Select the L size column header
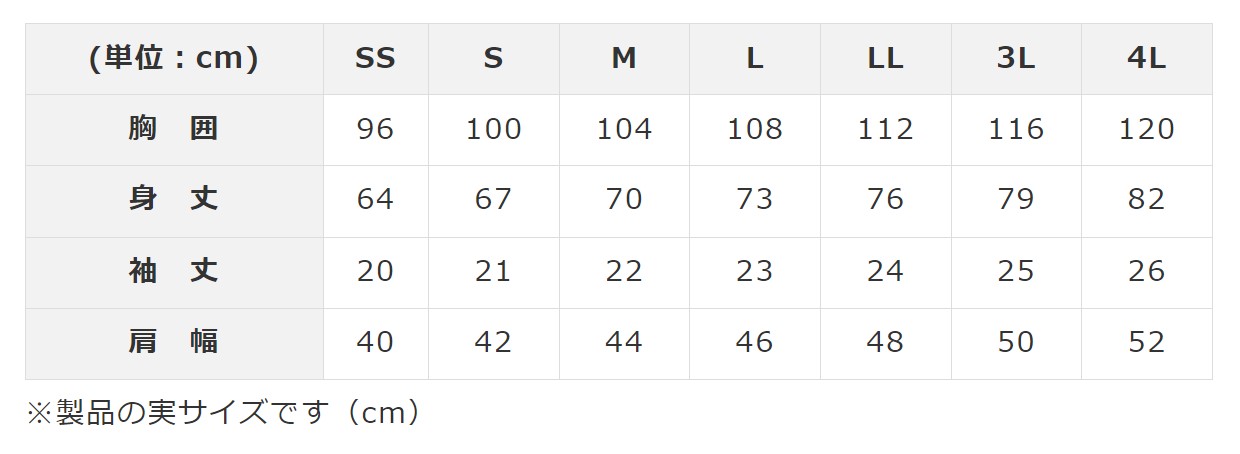Image resolution: width=1240 pixels, height=454 pixels. pos(755,59)
